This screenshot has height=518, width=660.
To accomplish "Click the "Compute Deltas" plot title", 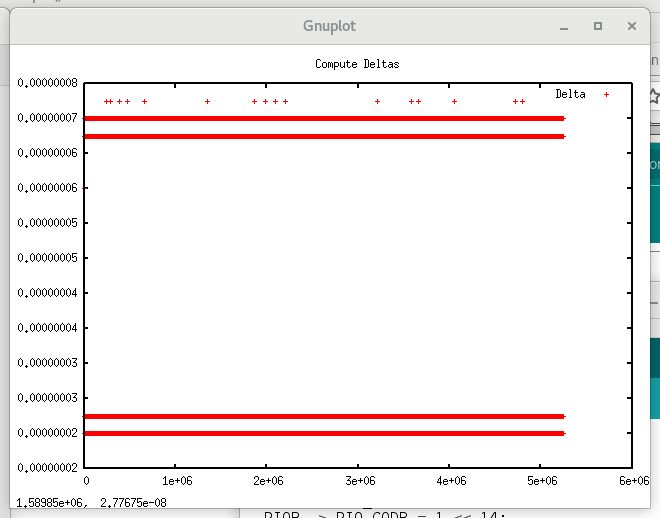I will click(357, 64).
